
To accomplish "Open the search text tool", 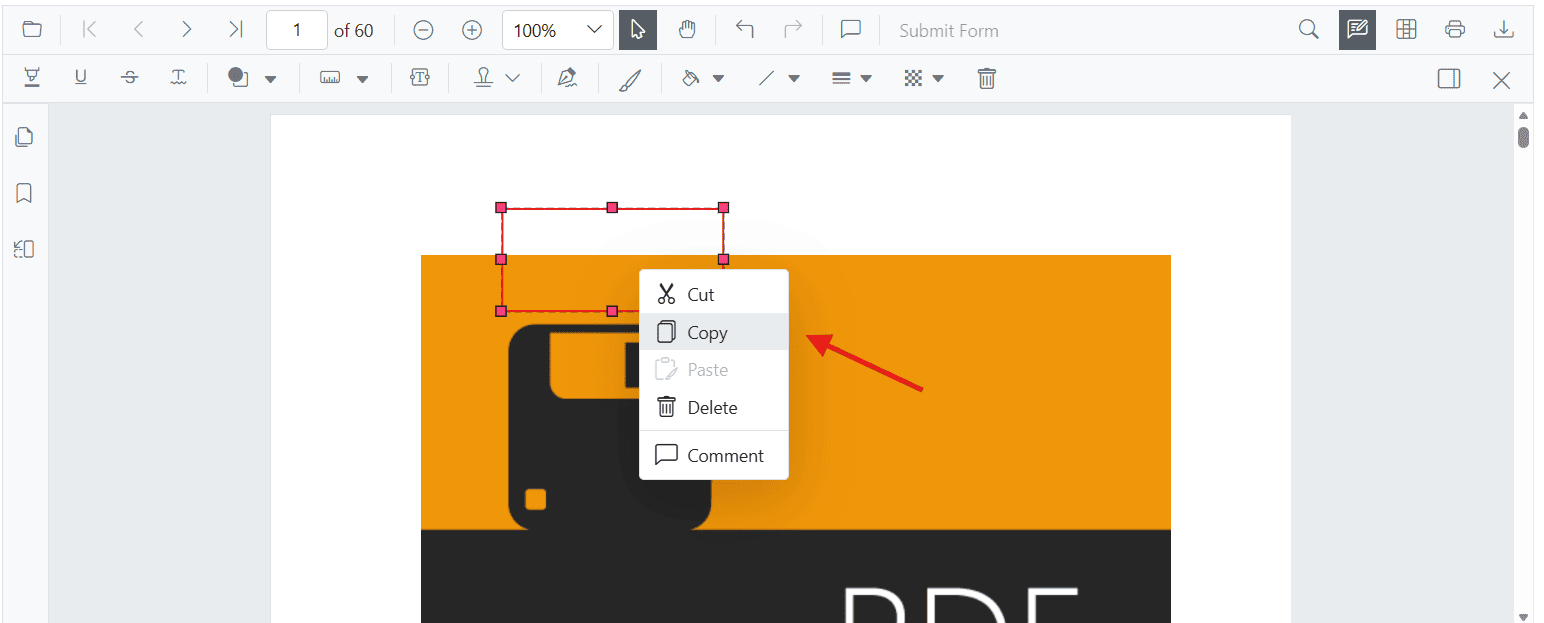I will [1309, 30].
